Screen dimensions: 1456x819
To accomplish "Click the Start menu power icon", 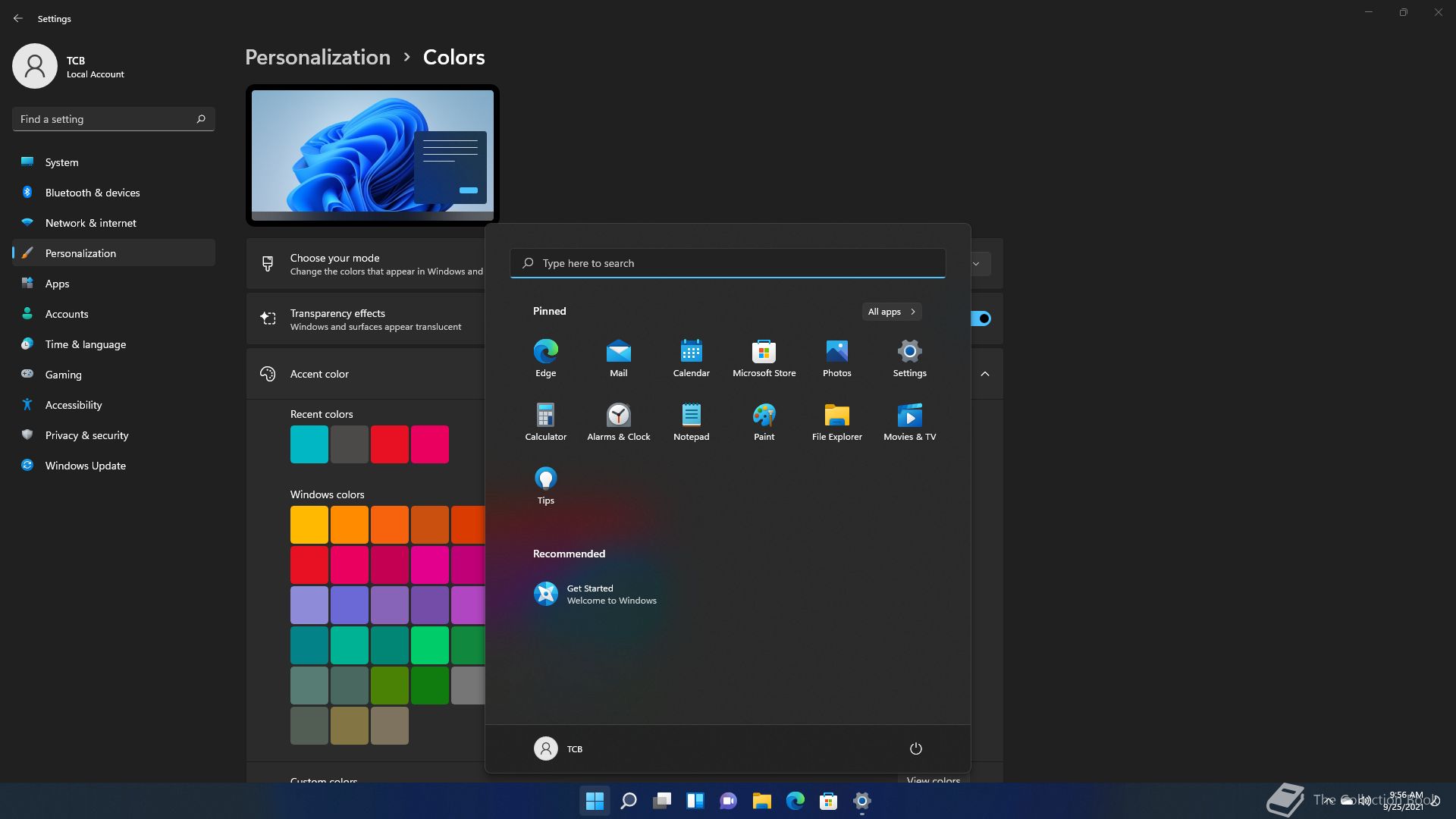I will 915,748.
